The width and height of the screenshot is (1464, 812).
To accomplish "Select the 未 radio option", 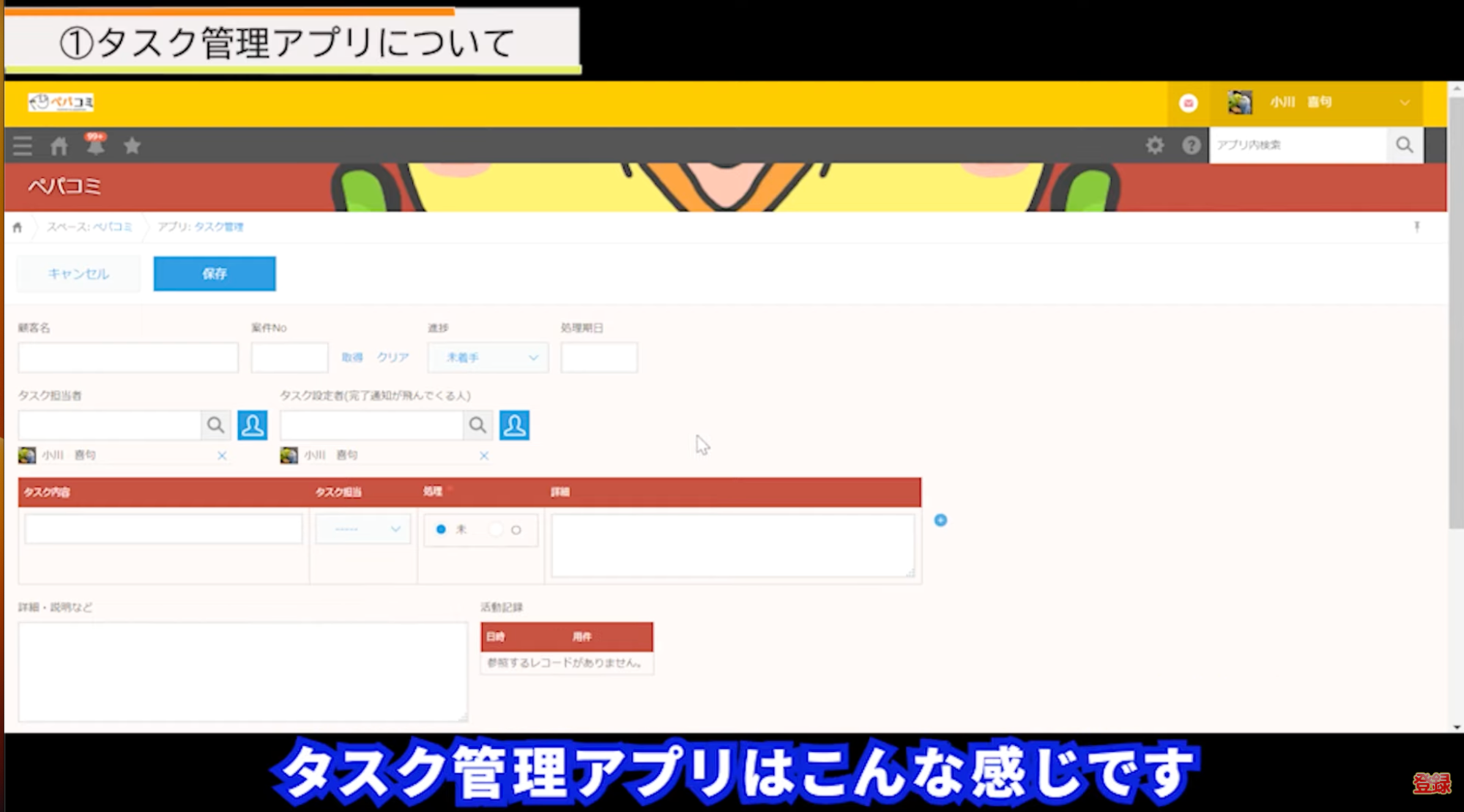I will pos(441,529).
